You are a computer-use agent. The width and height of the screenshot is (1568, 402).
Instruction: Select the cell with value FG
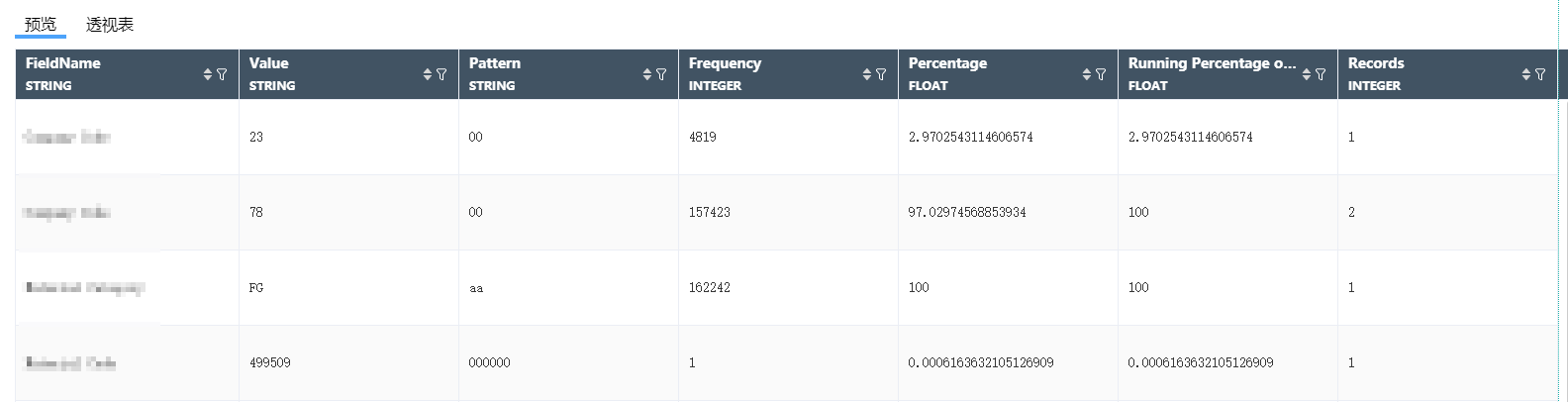click(256, 288)
